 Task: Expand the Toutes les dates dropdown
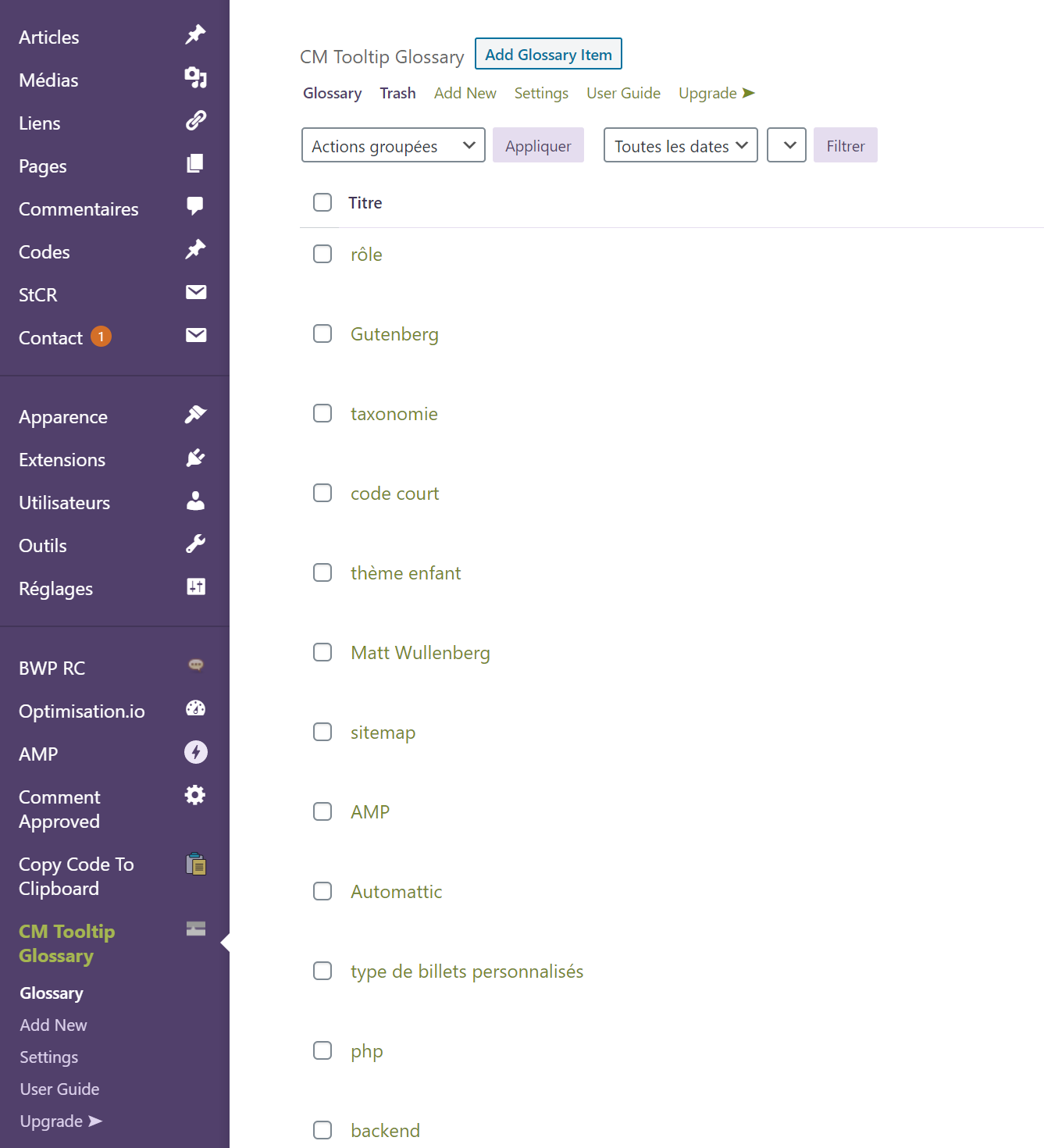click(x=681, y=145)
